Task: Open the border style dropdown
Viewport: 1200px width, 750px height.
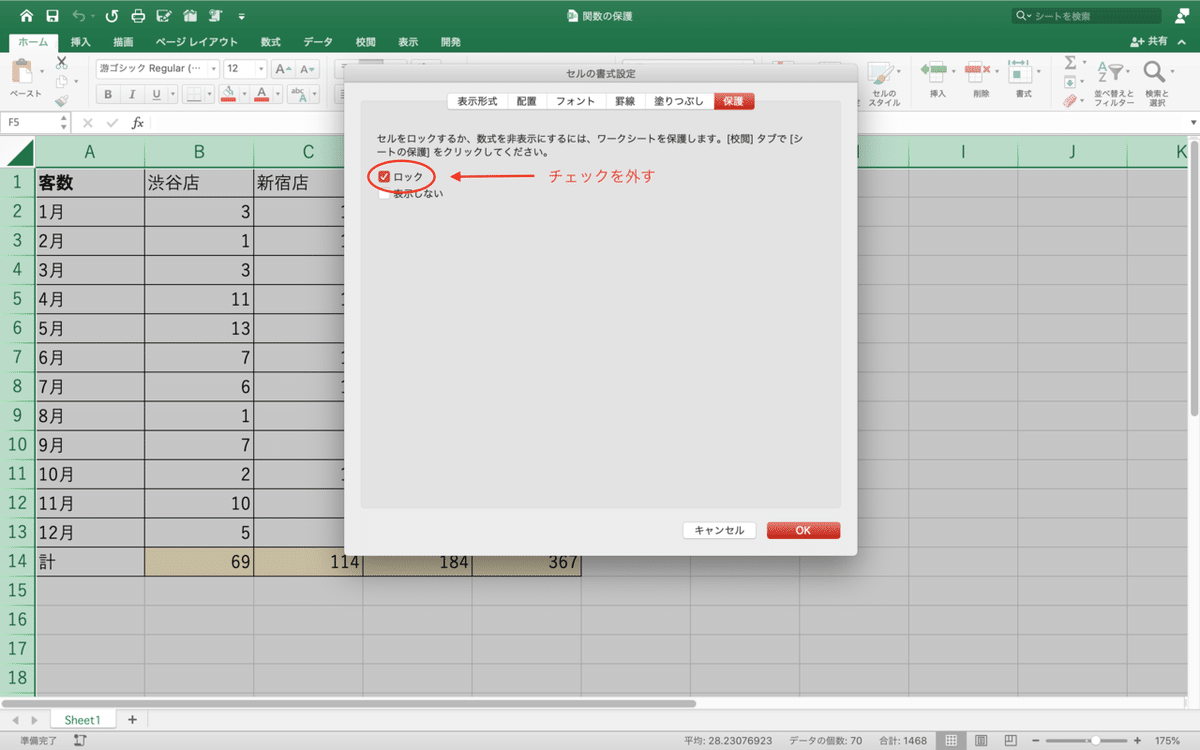Action: (209, 93)
